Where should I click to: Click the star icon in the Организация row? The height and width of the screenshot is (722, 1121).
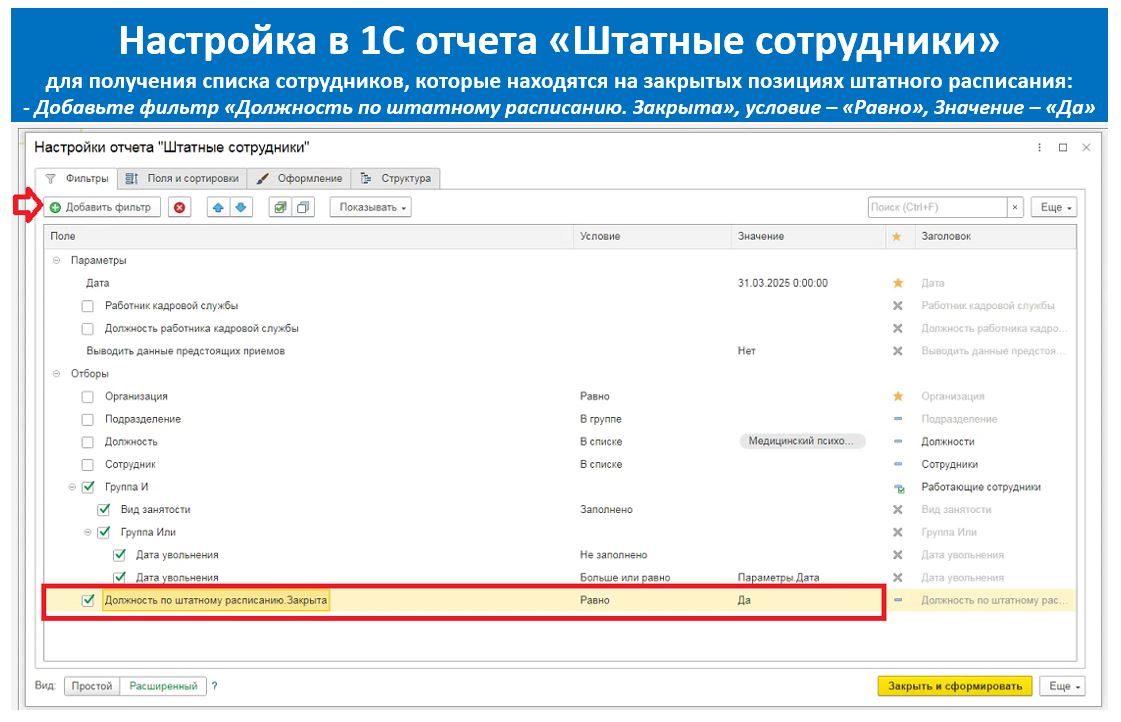(x=898, y=396)
